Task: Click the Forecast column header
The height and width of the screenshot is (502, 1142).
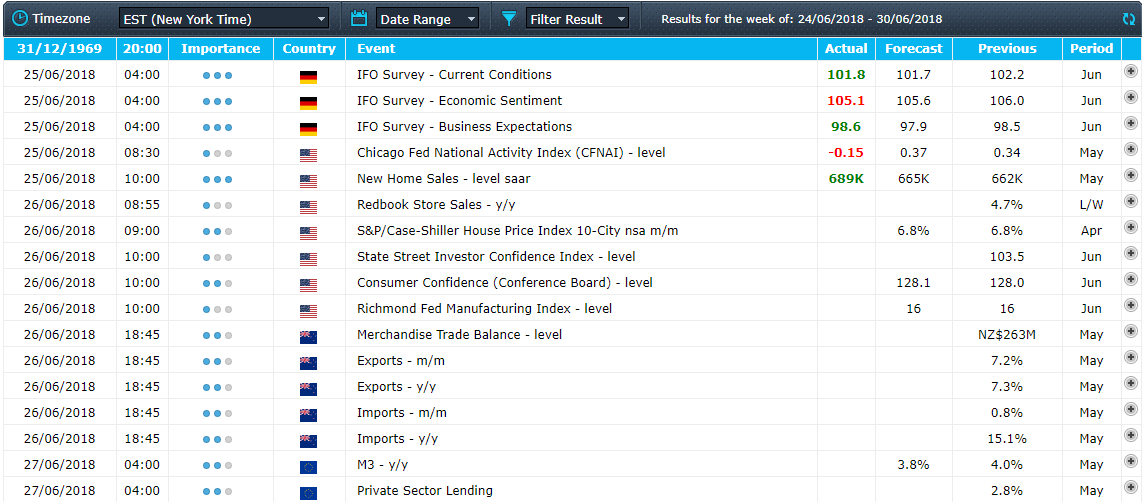Action: [913, 49]
